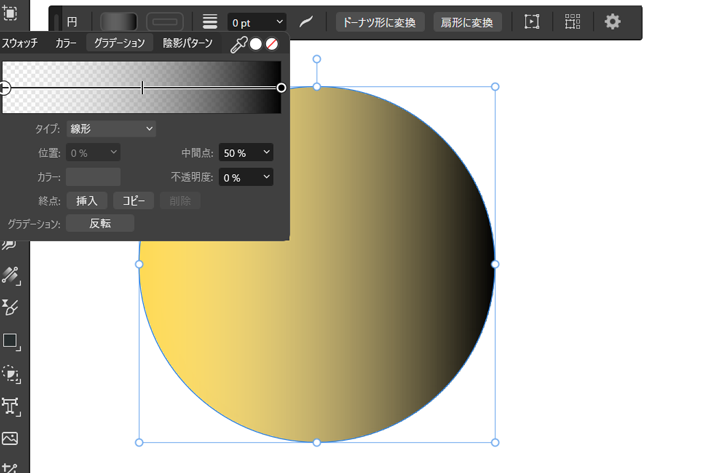Select the left transparent gradient stop
The image size is (715, 473).
pos(4,88)
